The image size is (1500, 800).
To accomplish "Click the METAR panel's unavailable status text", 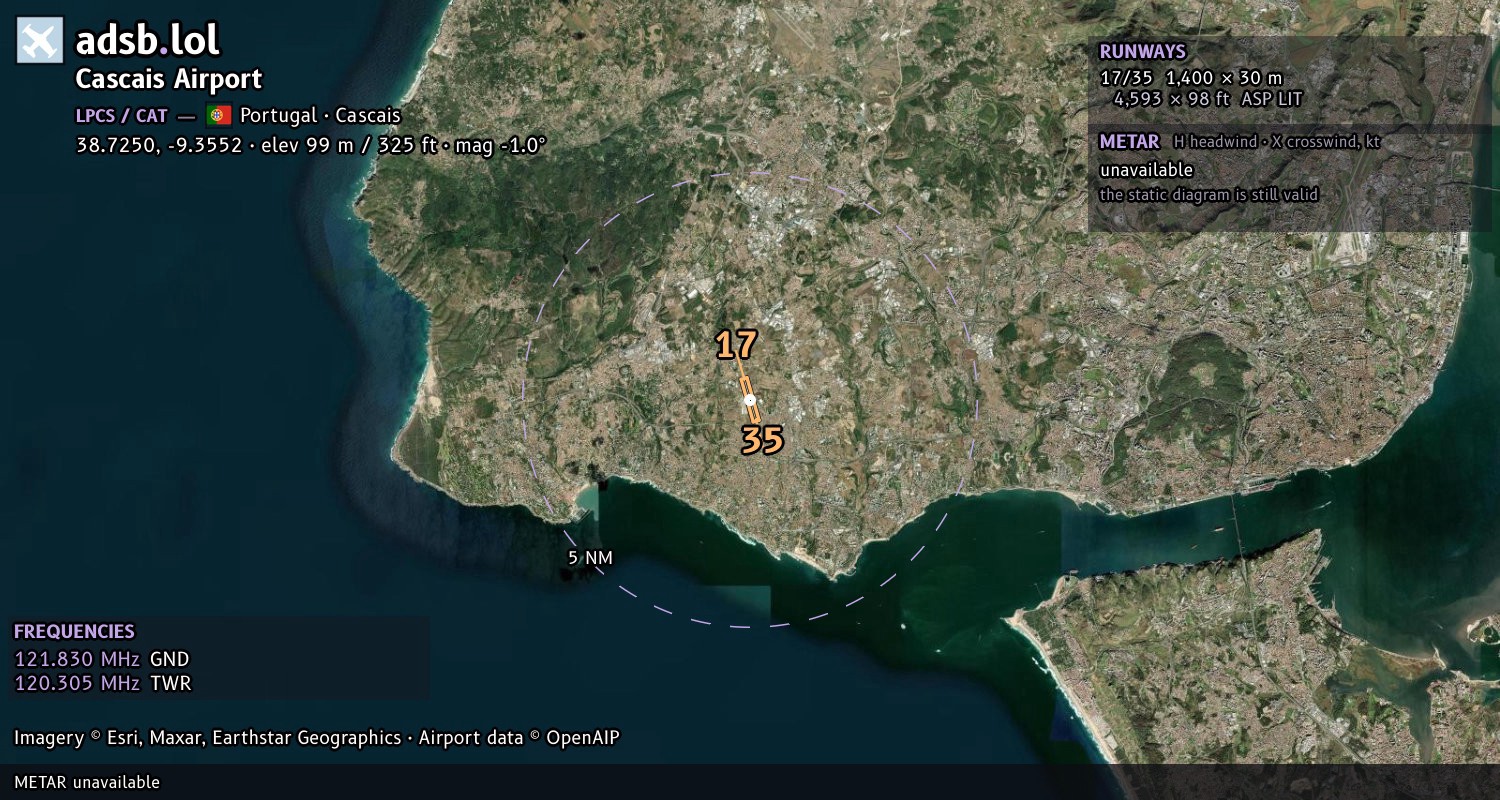I will point(1146,170).
